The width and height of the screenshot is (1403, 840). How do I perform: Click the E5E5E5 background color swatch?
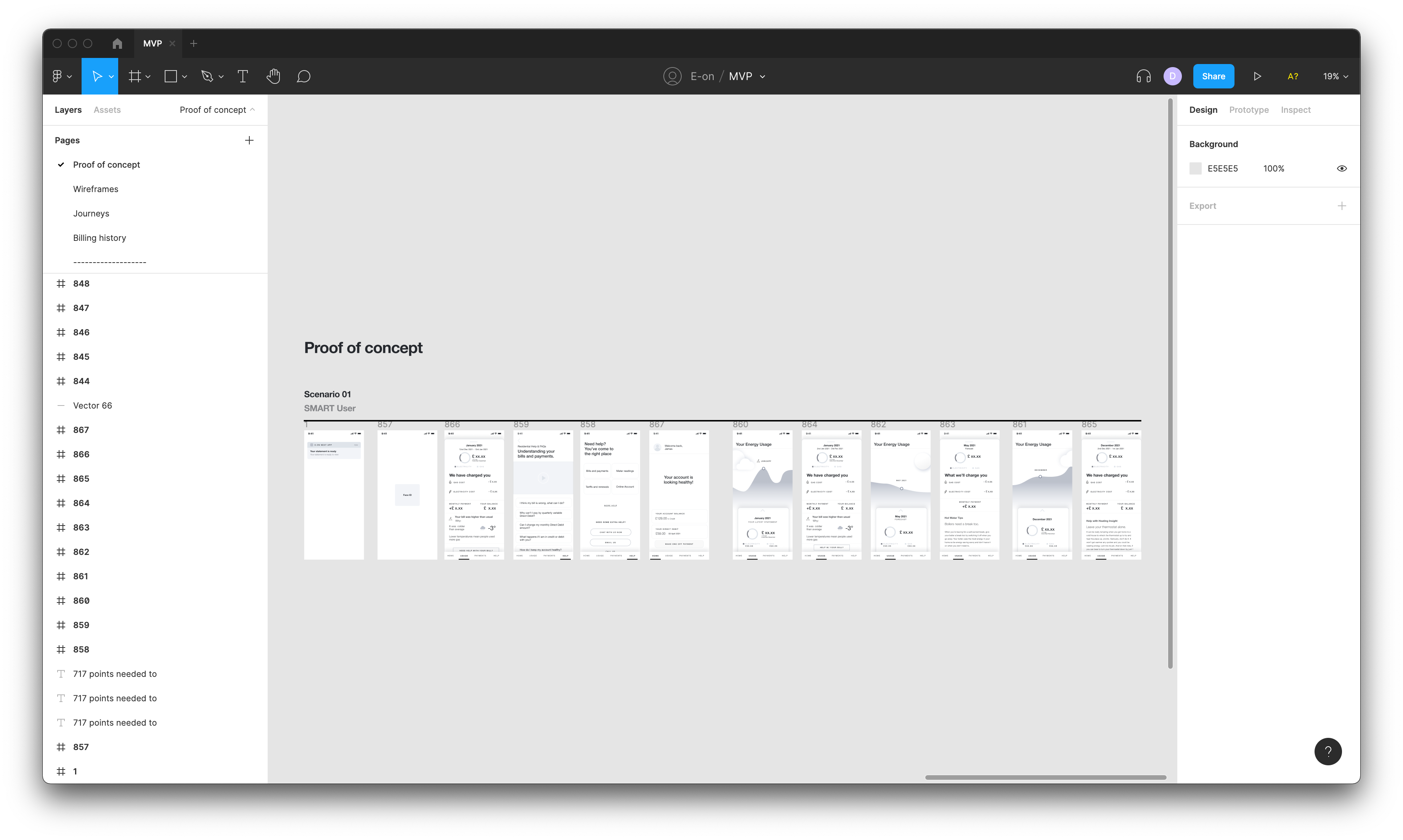pos(1195,169)
